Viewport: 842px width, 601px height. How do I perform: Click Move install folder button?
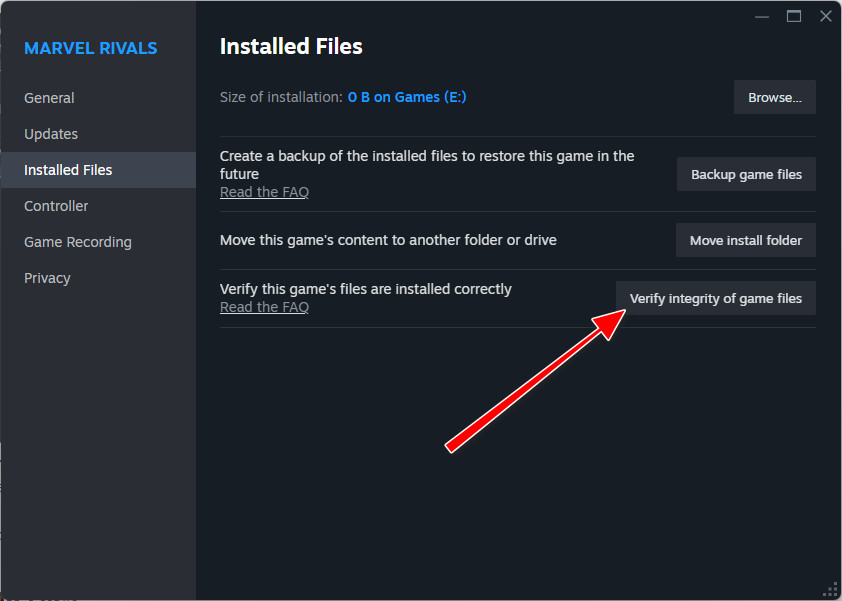(x=745, y=240)
